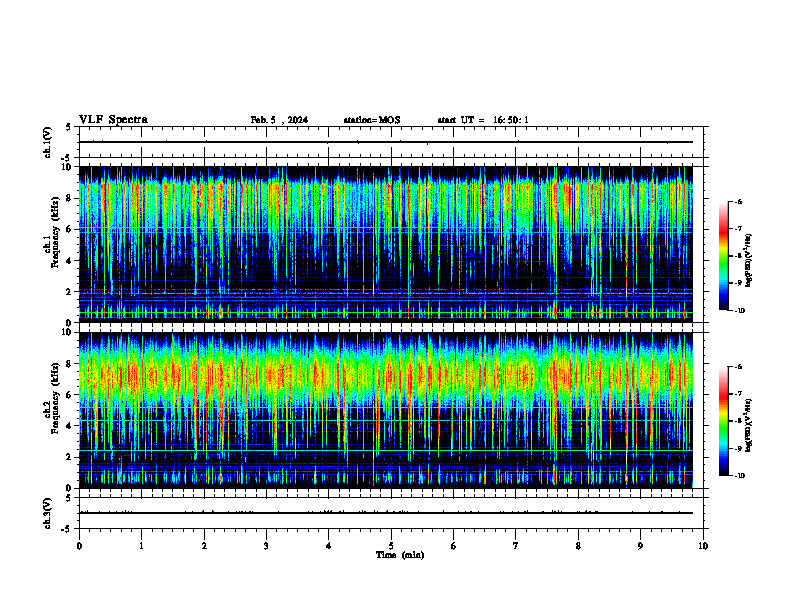This screenshot has width=792, height=612.
Task: Click the "station=MOS" header label
Action: (x=372, y=120)
